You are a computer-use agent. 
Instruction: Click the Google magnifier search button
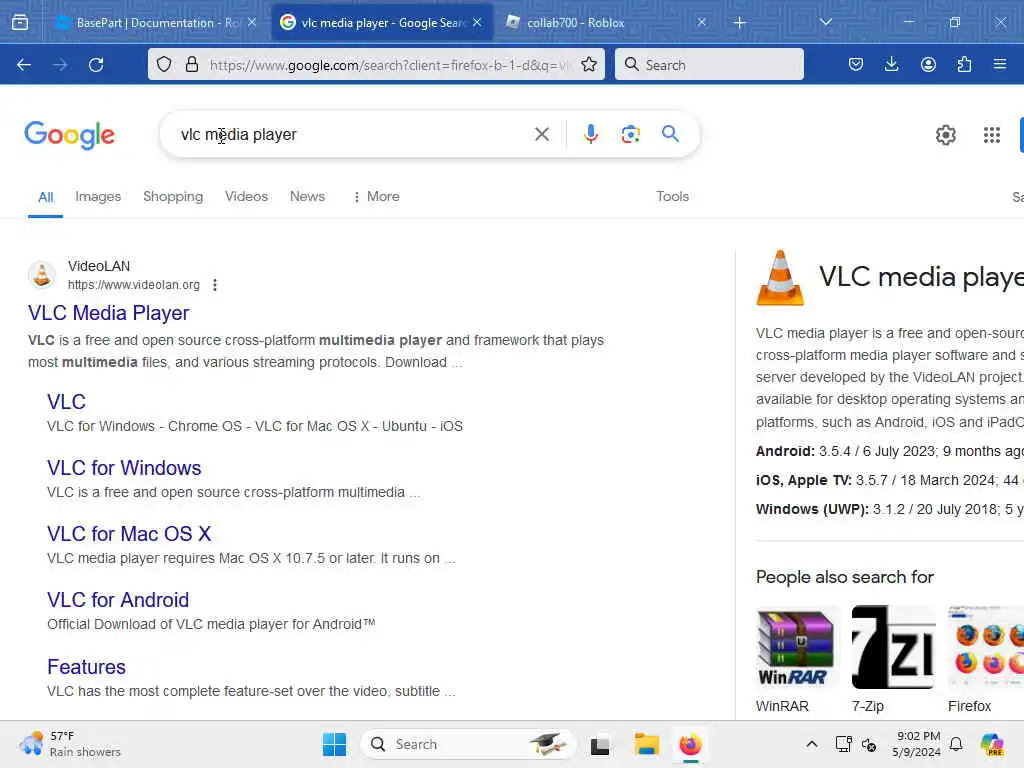671,134
